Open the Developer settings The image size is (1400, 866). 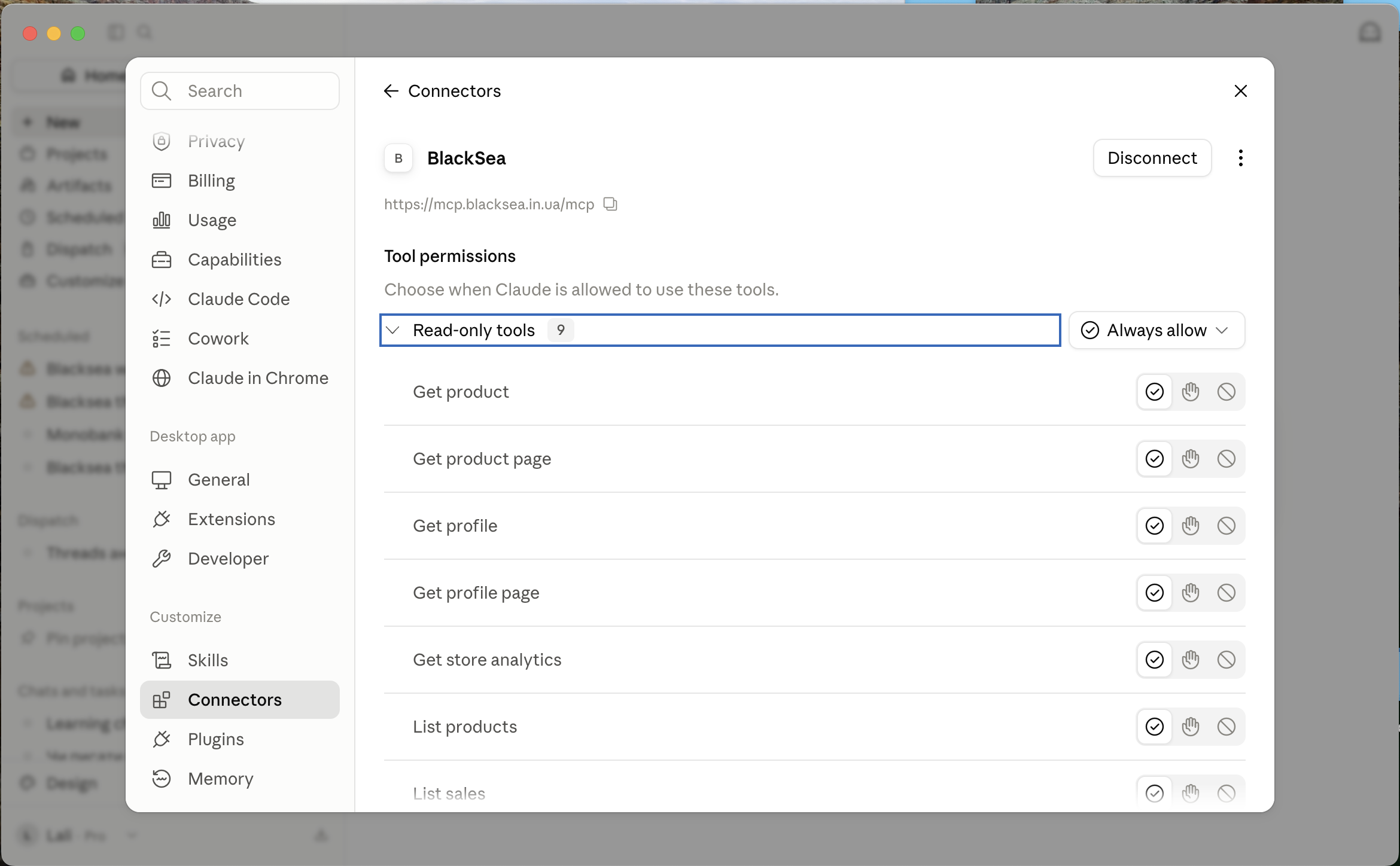point(240,559)
